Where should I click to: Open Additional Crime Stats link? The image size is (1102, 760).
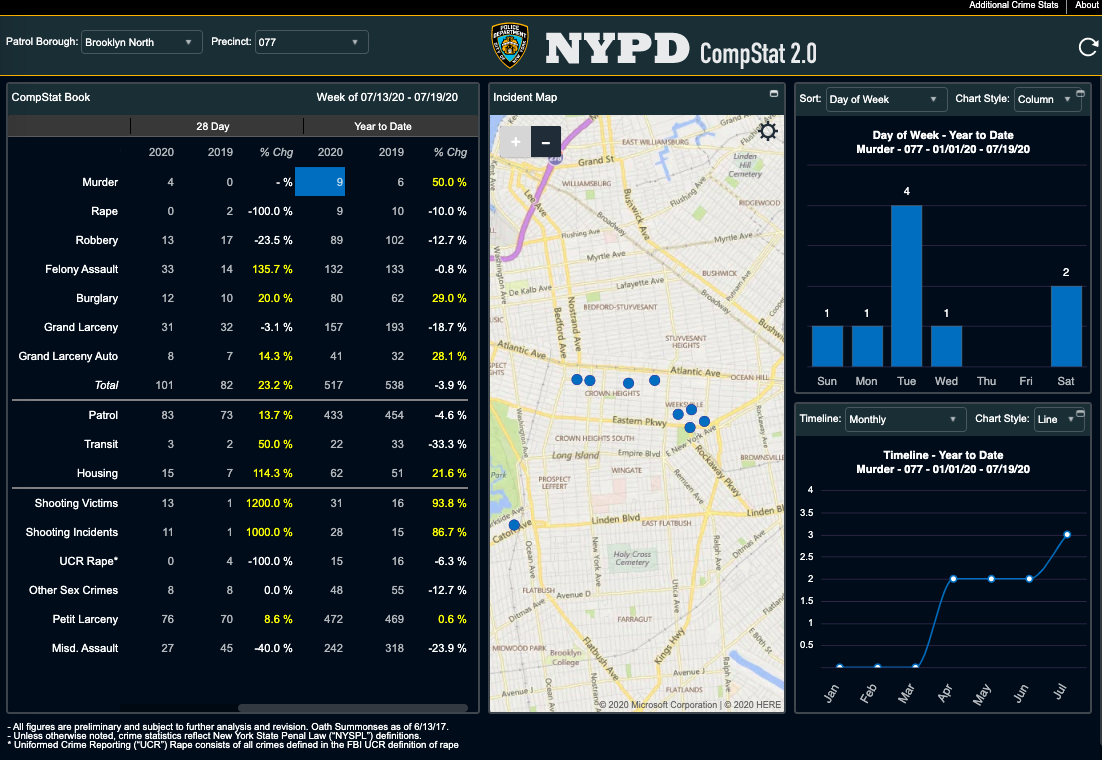click(1013, 5)
